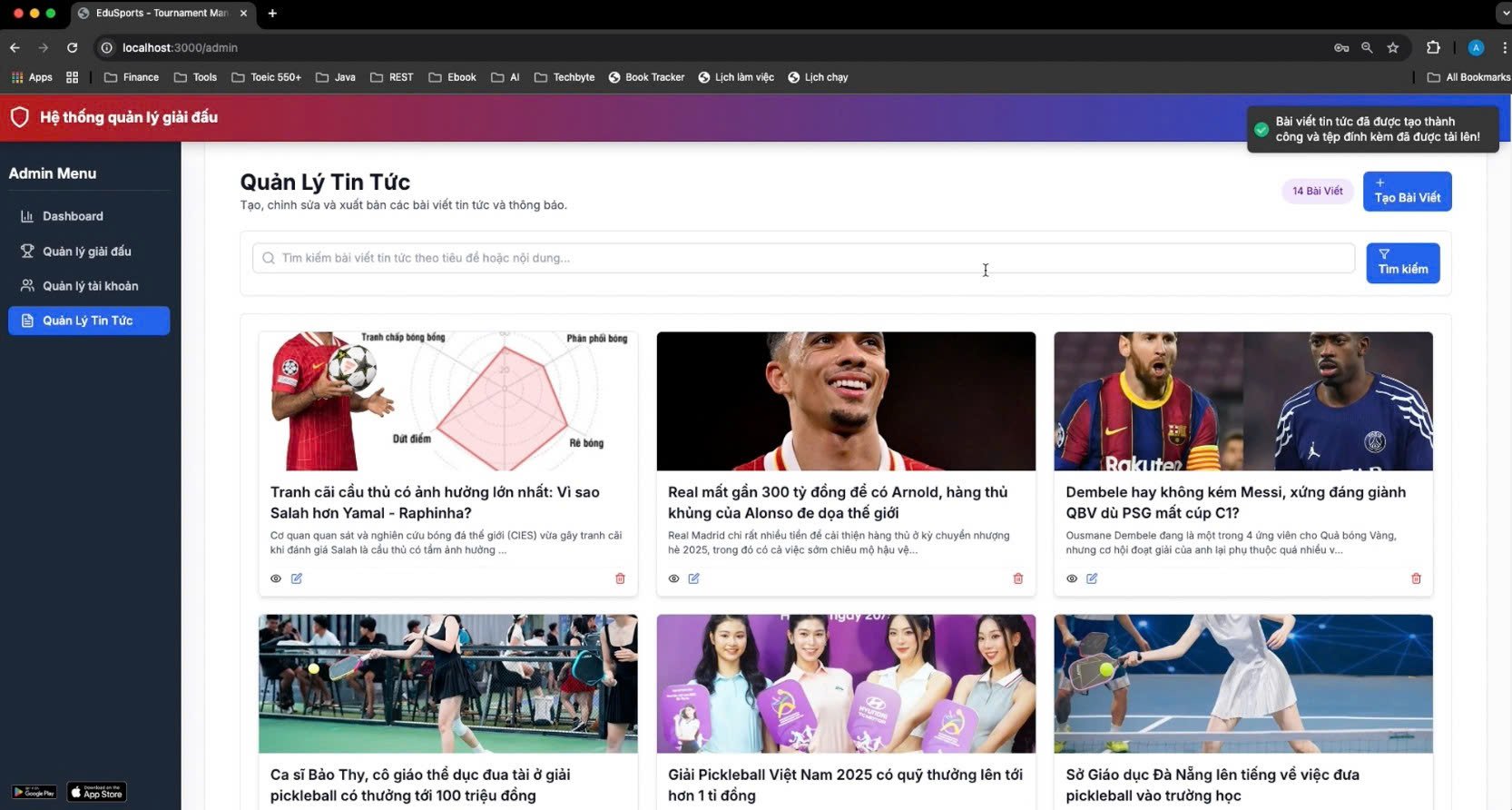Click the success notification toast

pos(1372,129)
